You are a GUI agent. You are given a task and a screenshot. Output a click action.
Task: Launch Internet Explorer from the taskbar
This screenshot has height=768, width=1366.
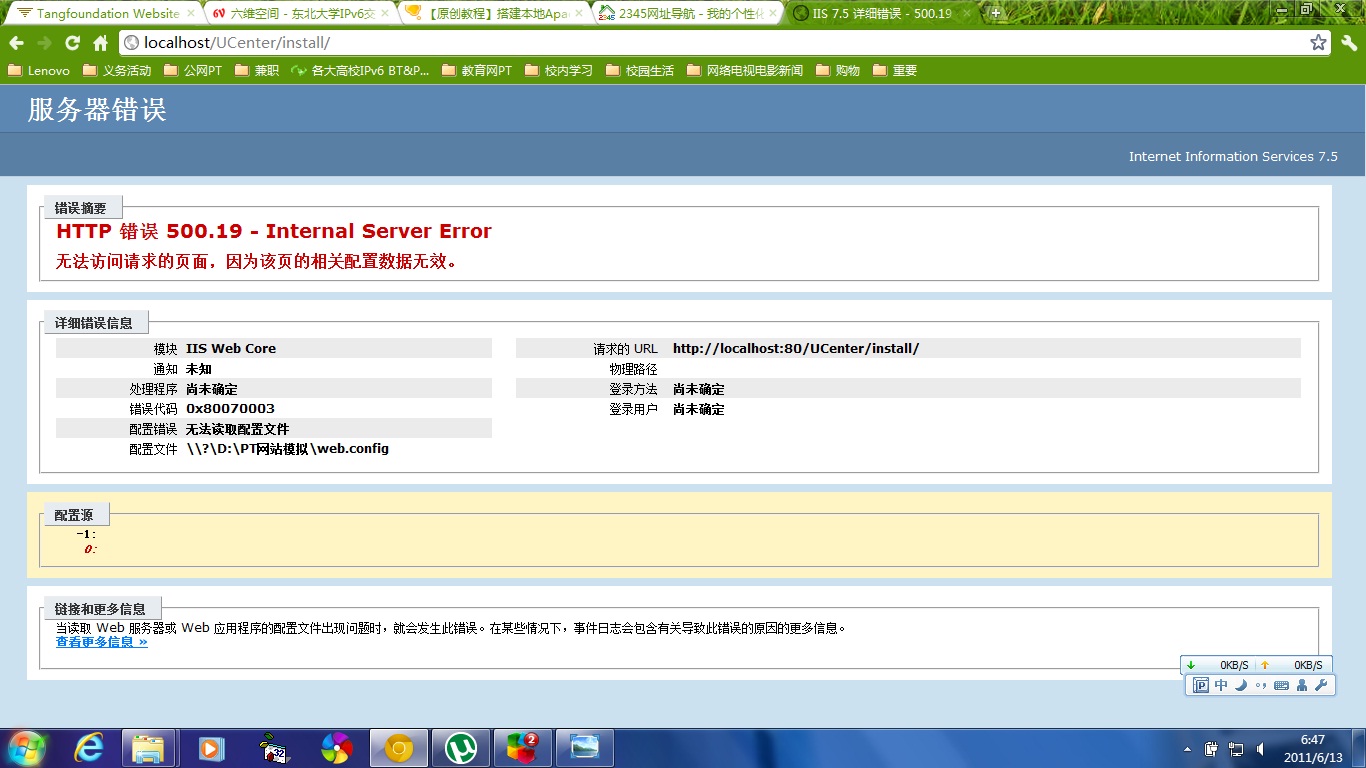(90, 748)
